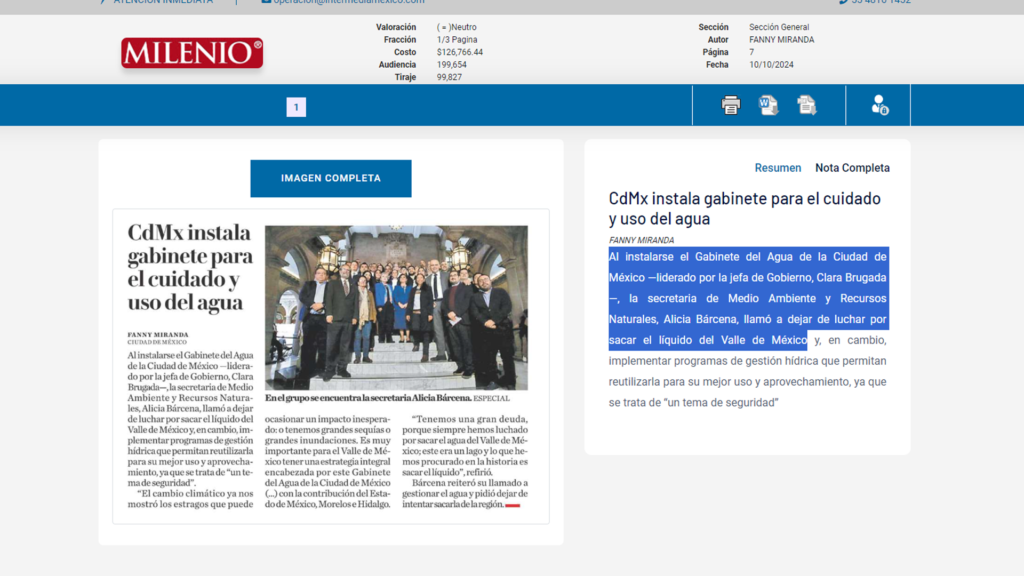The image size is (1024, 576).
Task: Click the highlighted summary paragraph
Action: pyautogui.click(x=748, y=298)
